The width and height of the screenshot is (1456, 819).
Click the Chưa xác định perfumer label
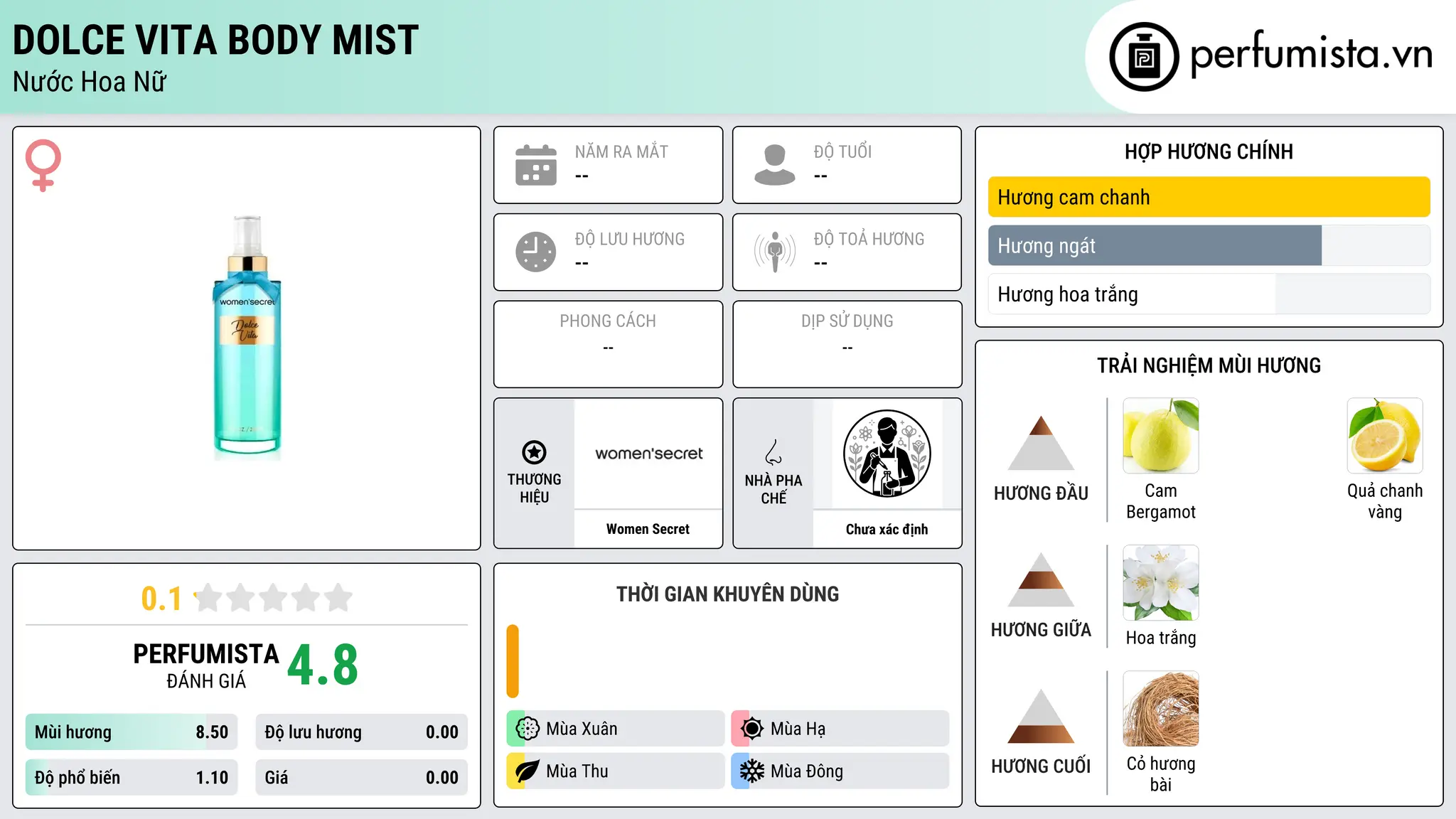coord(887,529)
